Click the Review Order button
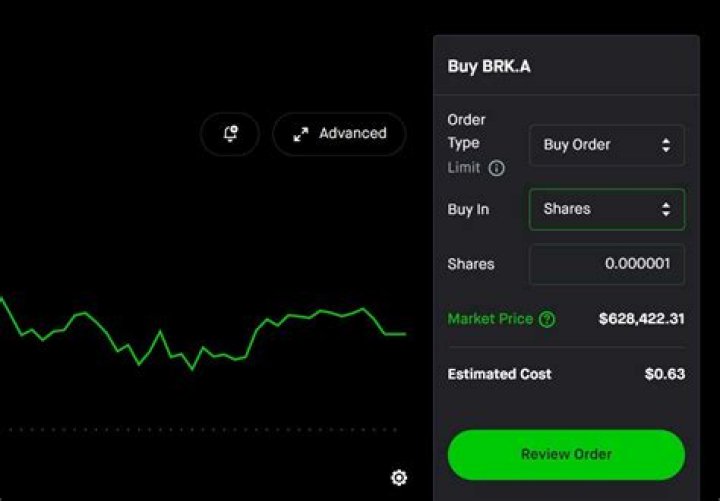This screenshot has width=720, height=501. [566, 455]
